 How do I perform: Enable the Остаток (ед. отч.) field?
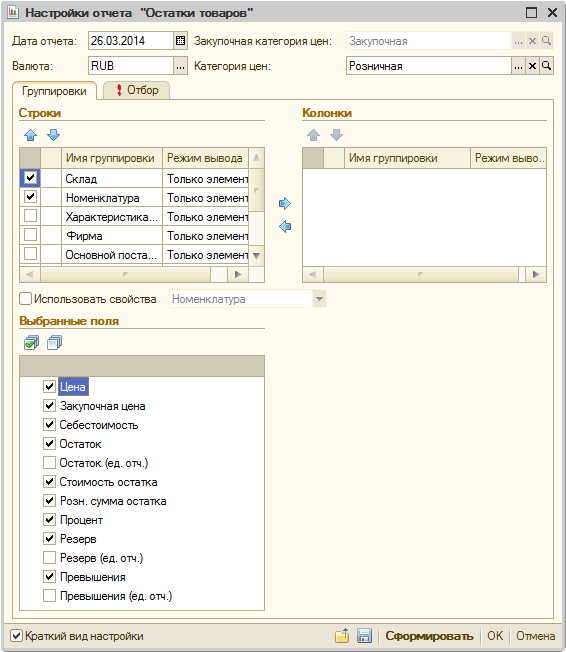[49, 462]
